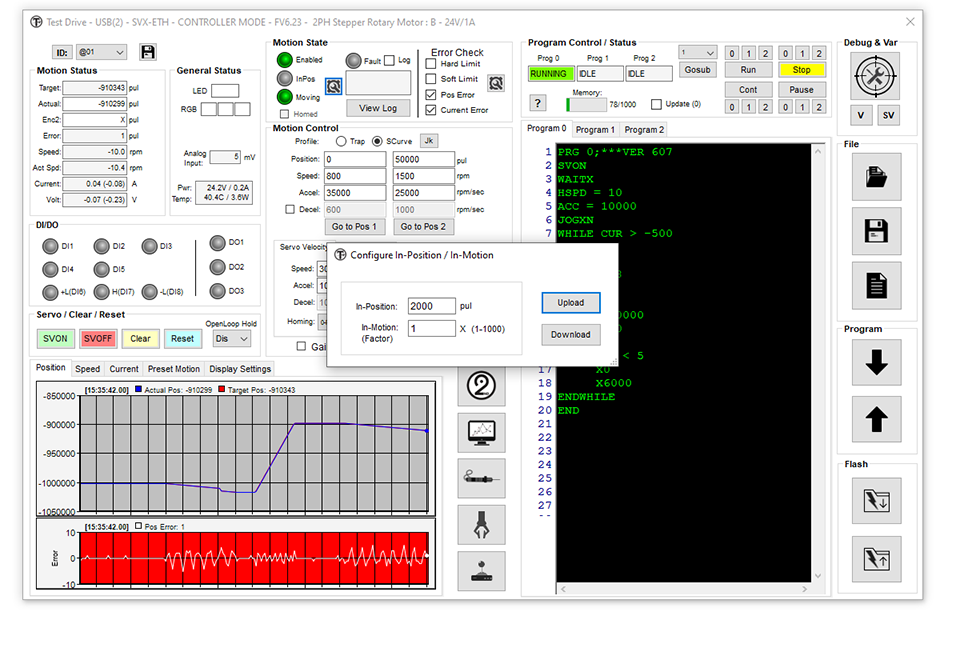Open the Gosub number dropdown
The width and height of the screenshot is (968, 646).
[697, 53]
